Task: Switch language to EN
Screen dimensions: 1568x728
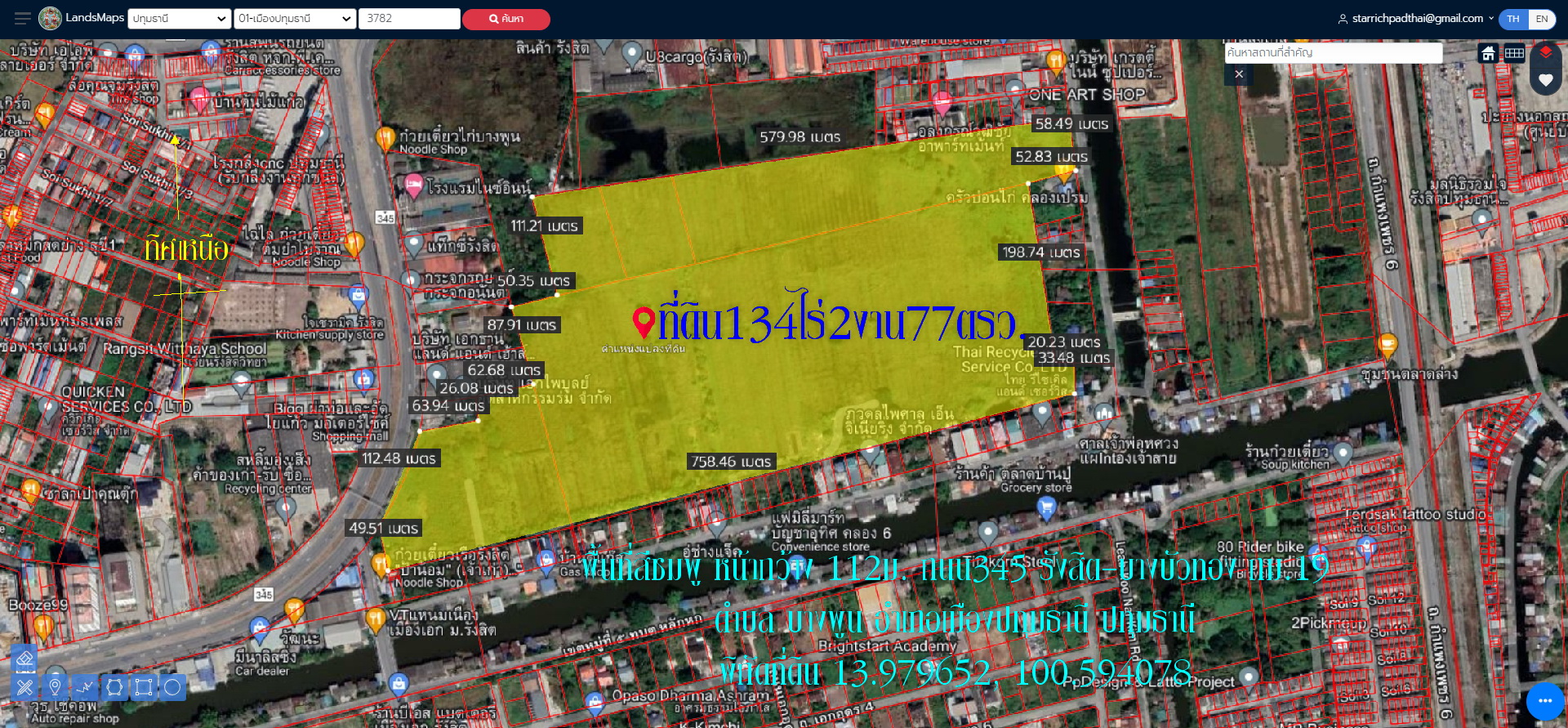Action: [1542, 19]
